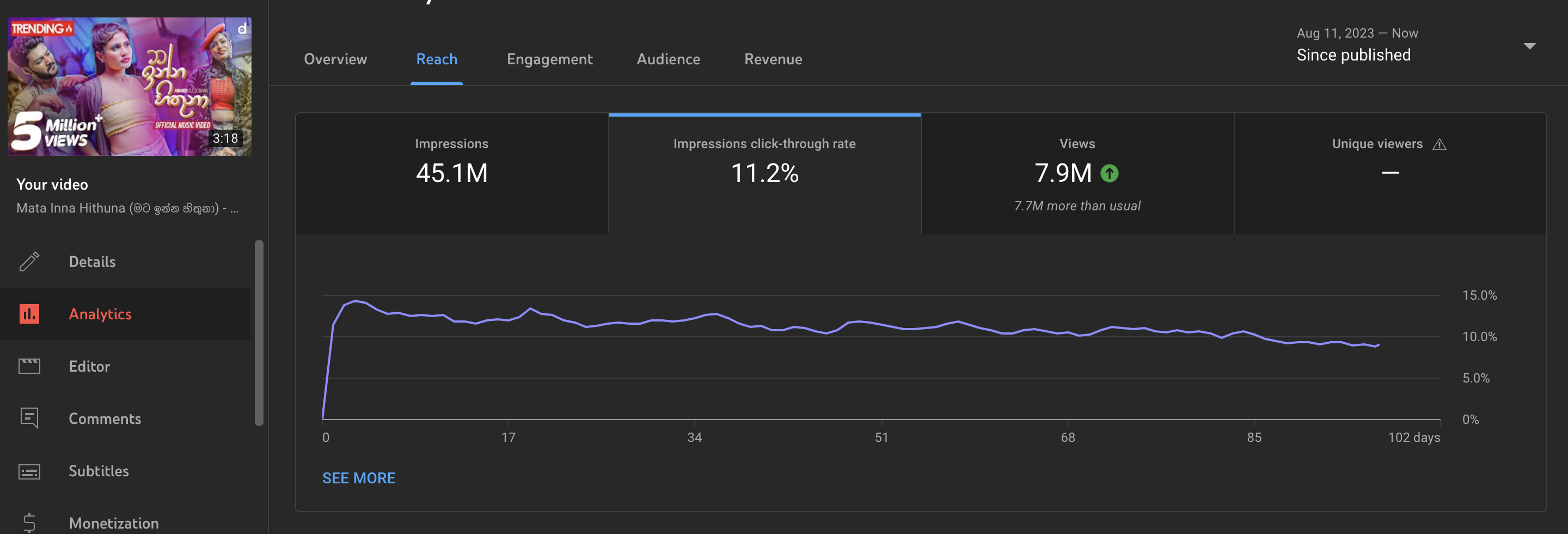1568x534 pixels.
Task: Click the 15.0% axis label
Action: [1479, 295]
